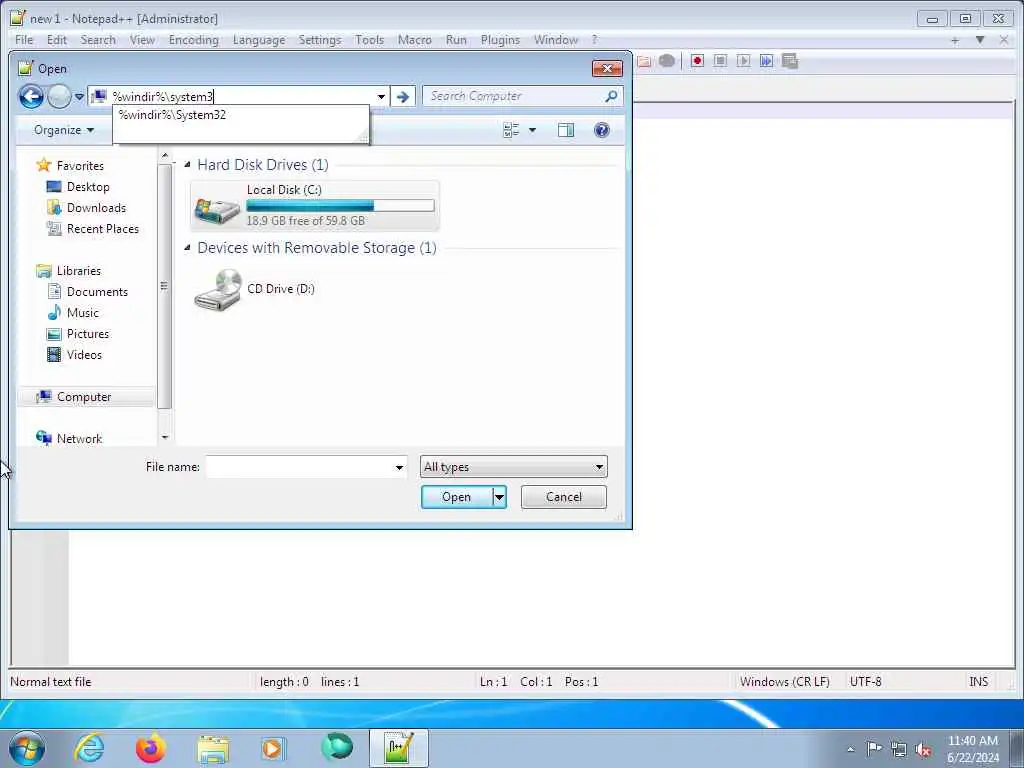
Task: Open Windows Explorer from taskbar
Action: click(x=213, y=748)
